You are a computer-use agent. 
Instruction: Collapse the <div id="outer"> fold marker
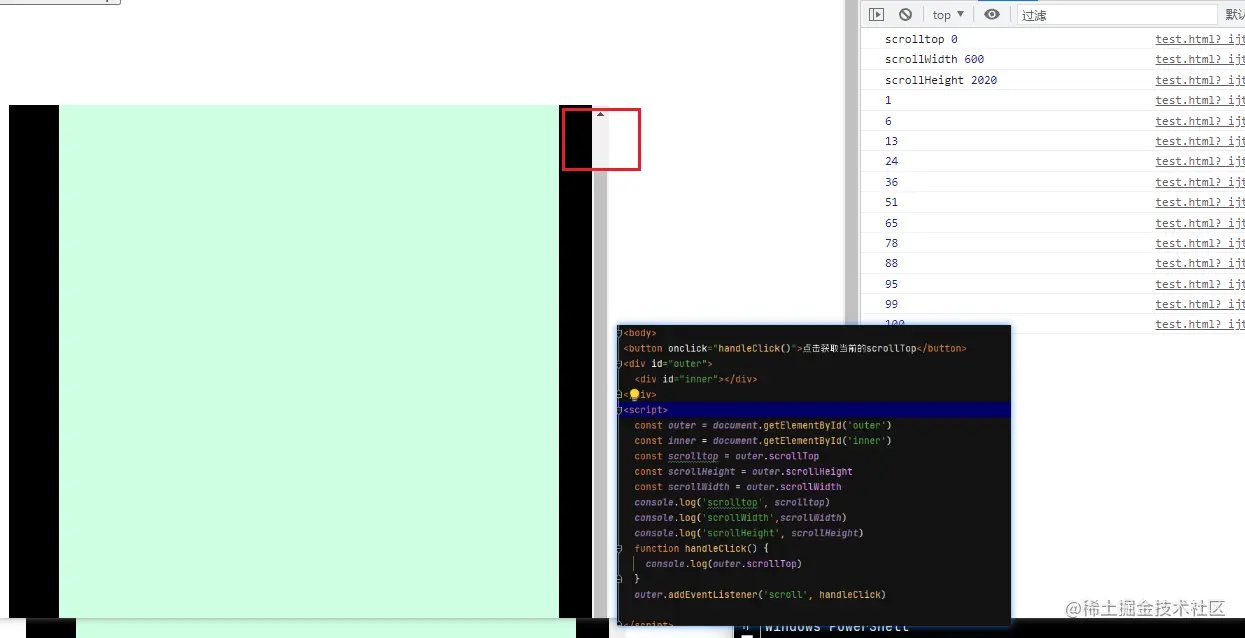click(620, 364)
